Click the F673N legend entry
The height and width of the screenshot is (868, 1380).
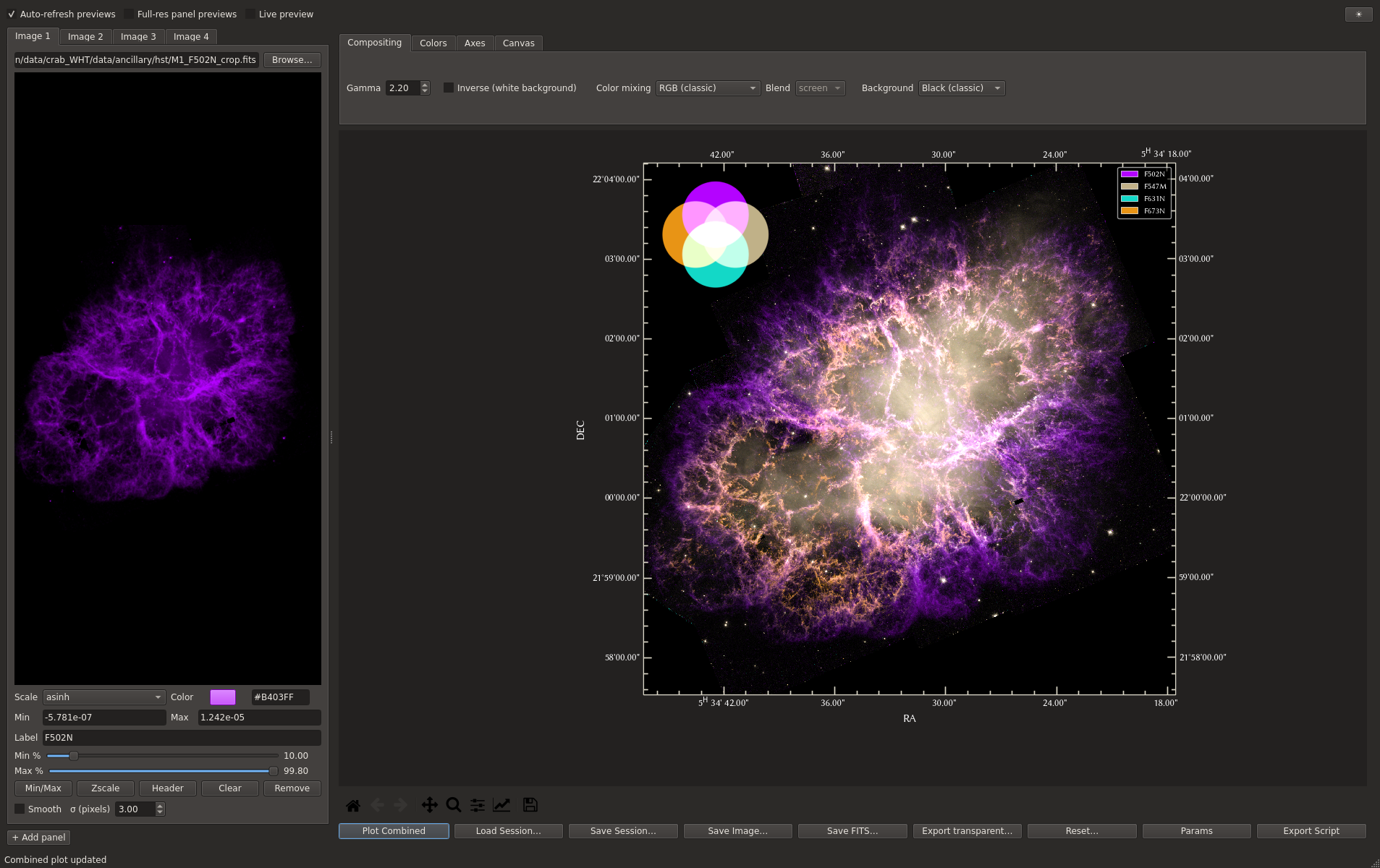(1143, 211)
